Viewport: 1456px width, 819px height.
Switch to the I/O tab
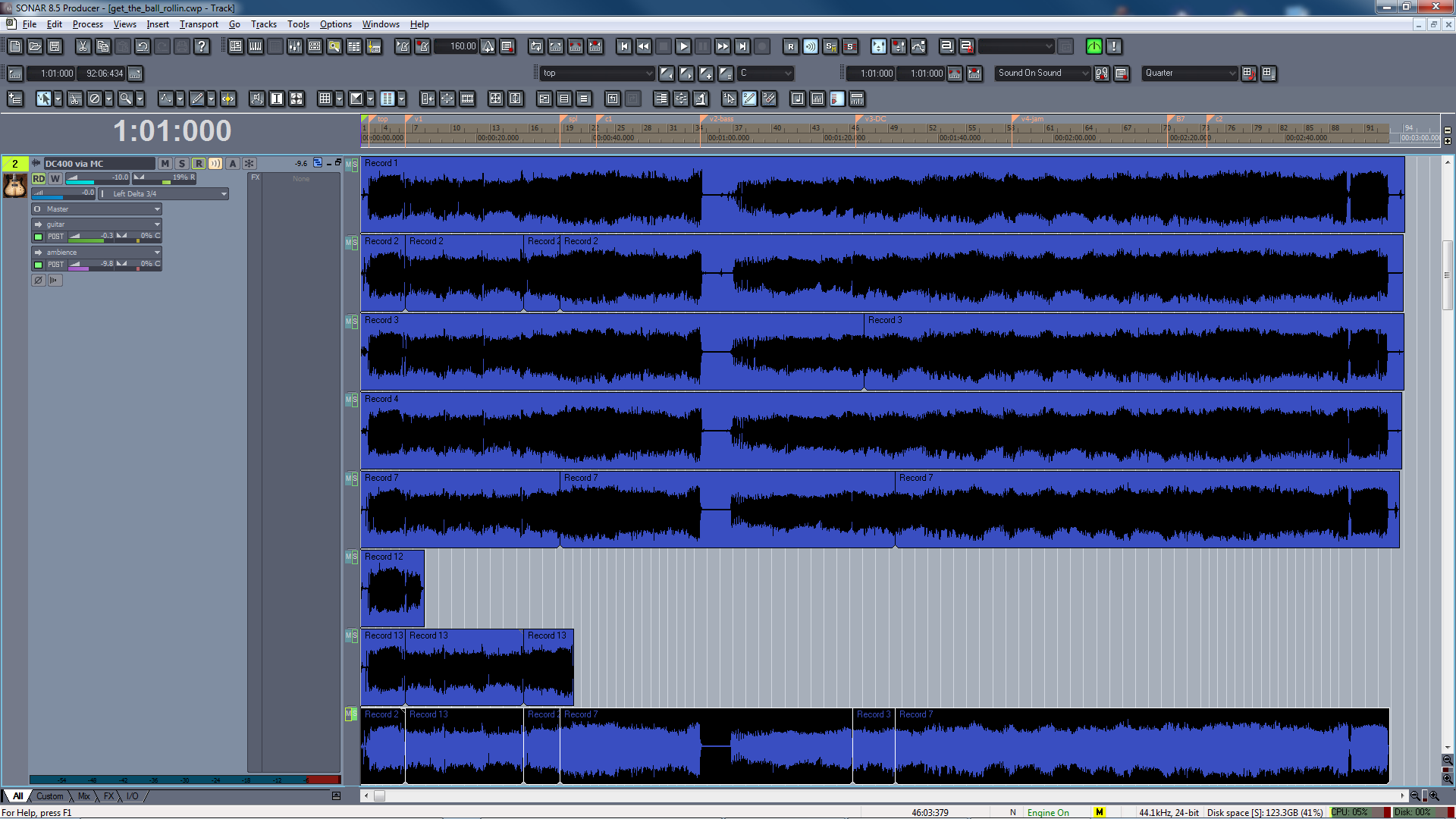point(133,796)
